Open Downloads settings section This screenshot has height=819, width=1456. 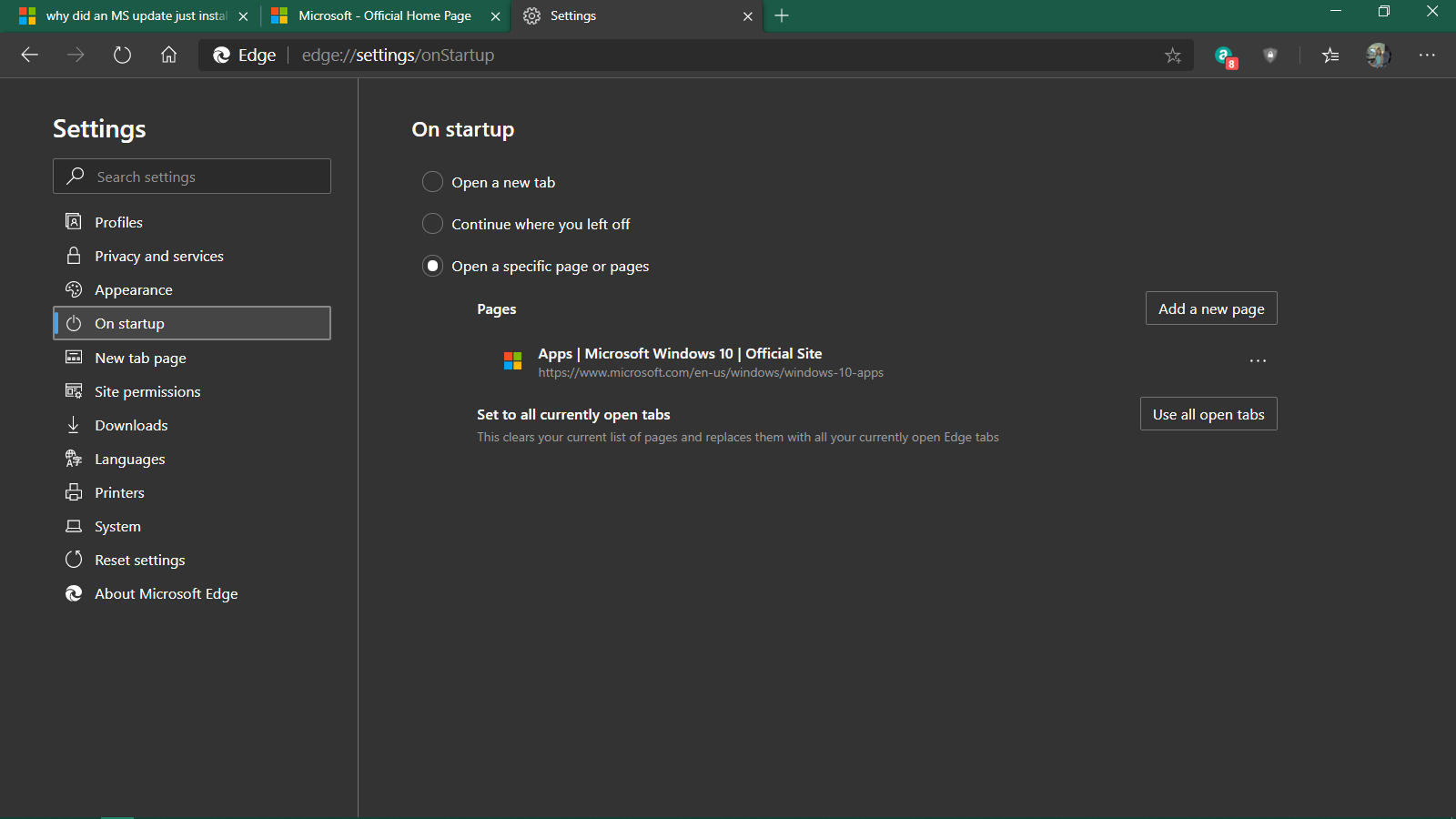(192, 425)
